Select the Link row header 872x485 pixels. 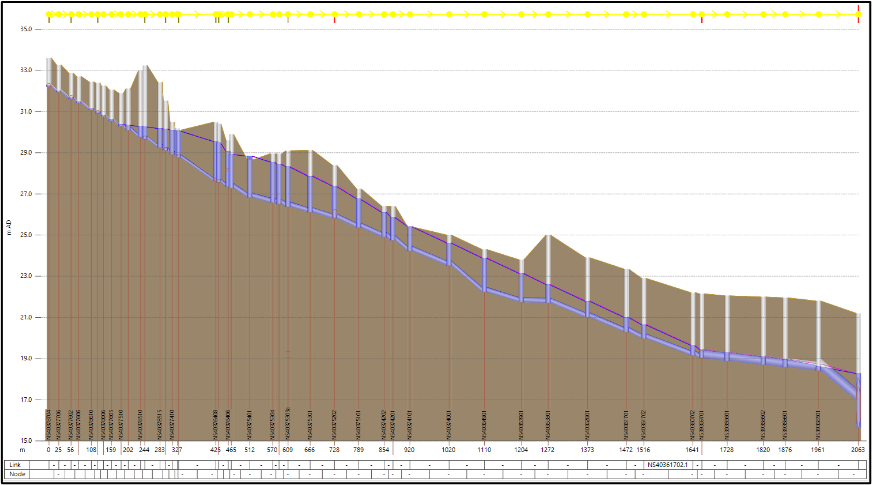pos(15,464)
